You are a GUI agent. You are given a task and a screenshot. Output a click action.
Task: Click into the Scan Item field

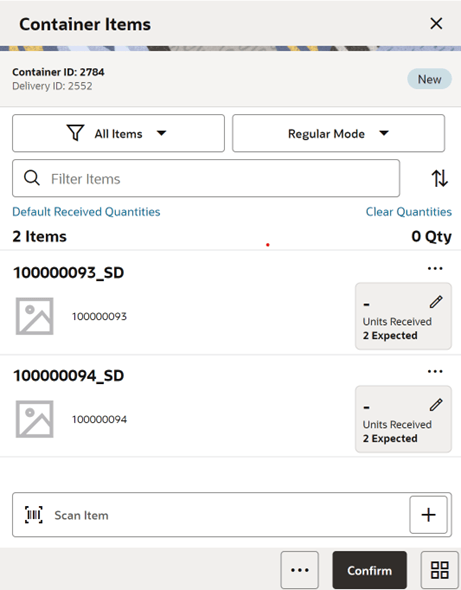[x=211, y=515]
